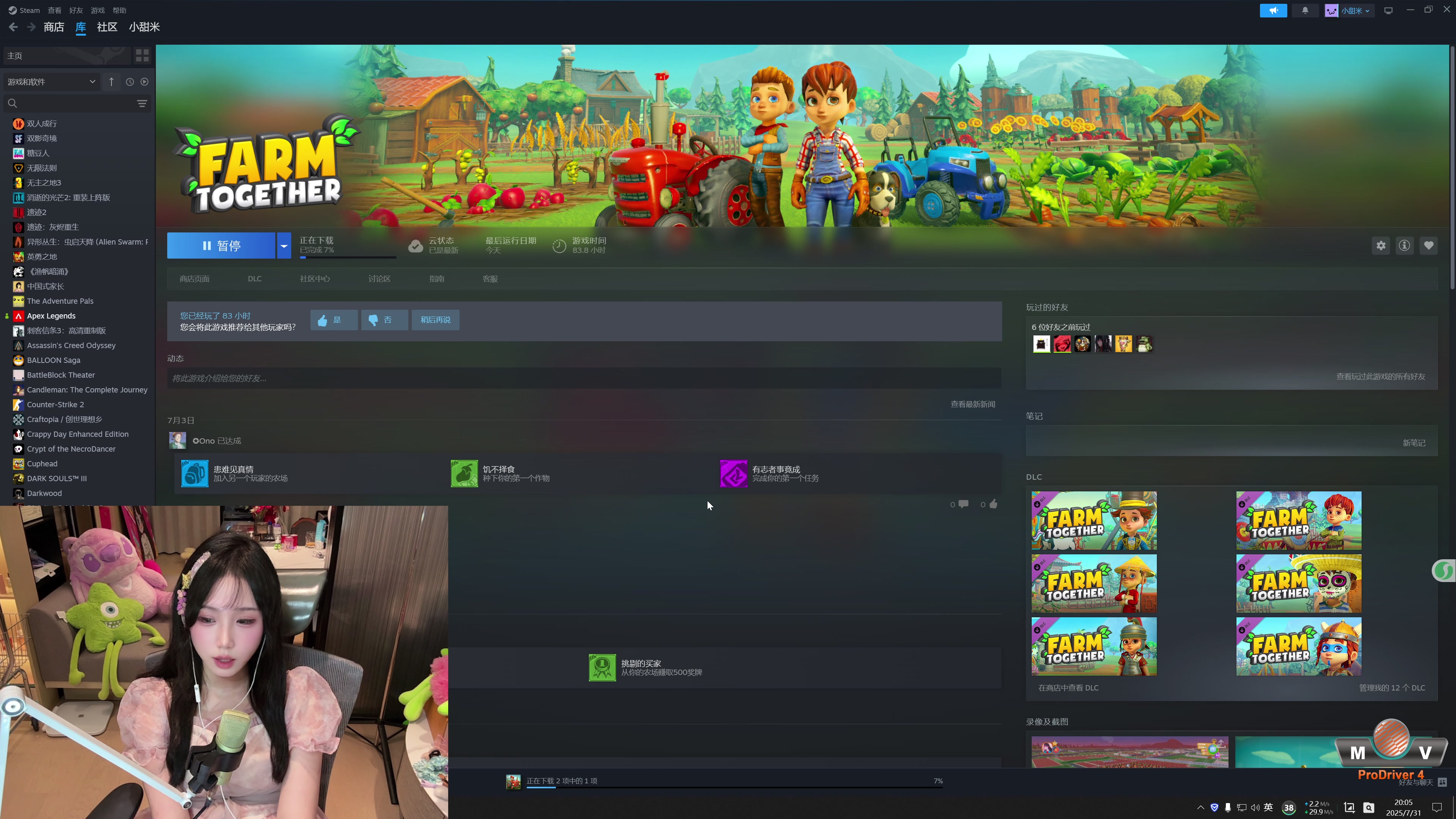
Task: Open the 小甜米 profile tab
Action: [x=144, y=27]
